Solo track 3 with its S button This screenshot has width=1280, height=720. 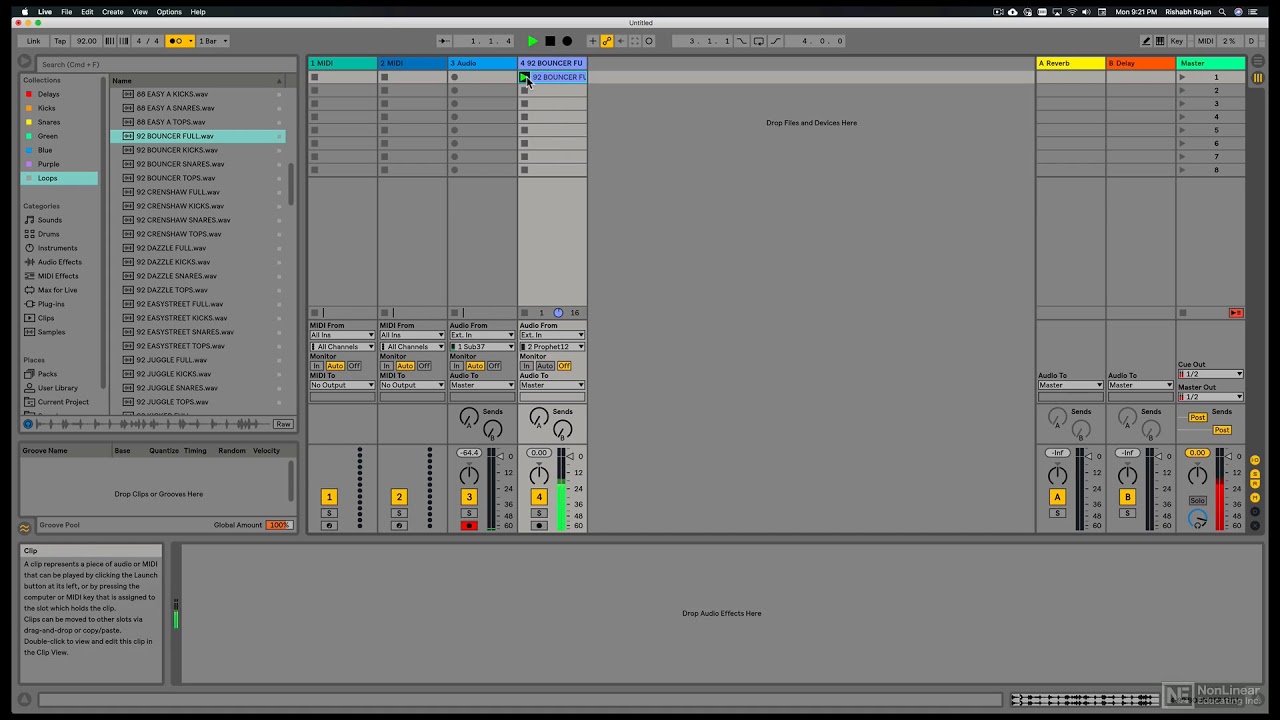[x=468, y=513]
